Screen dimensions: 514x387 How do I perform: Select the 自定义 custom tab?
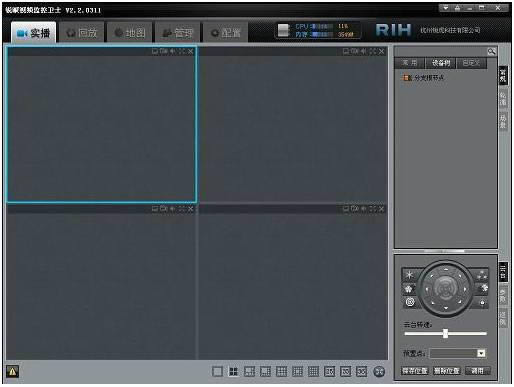[471, 63]
